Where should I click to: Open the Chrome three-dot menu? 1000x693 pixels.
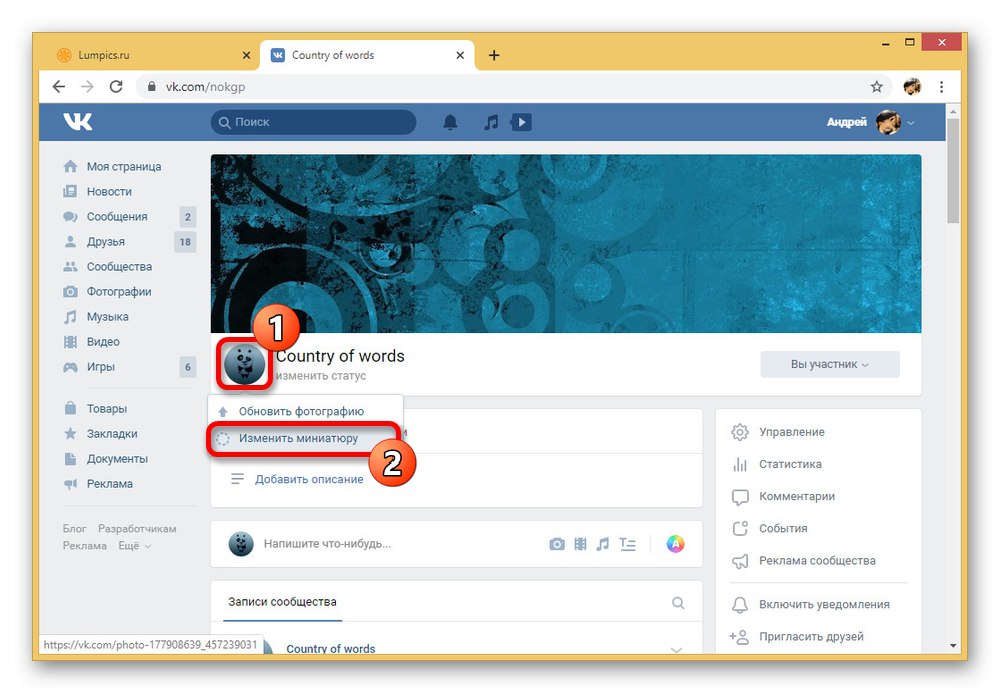941,87
